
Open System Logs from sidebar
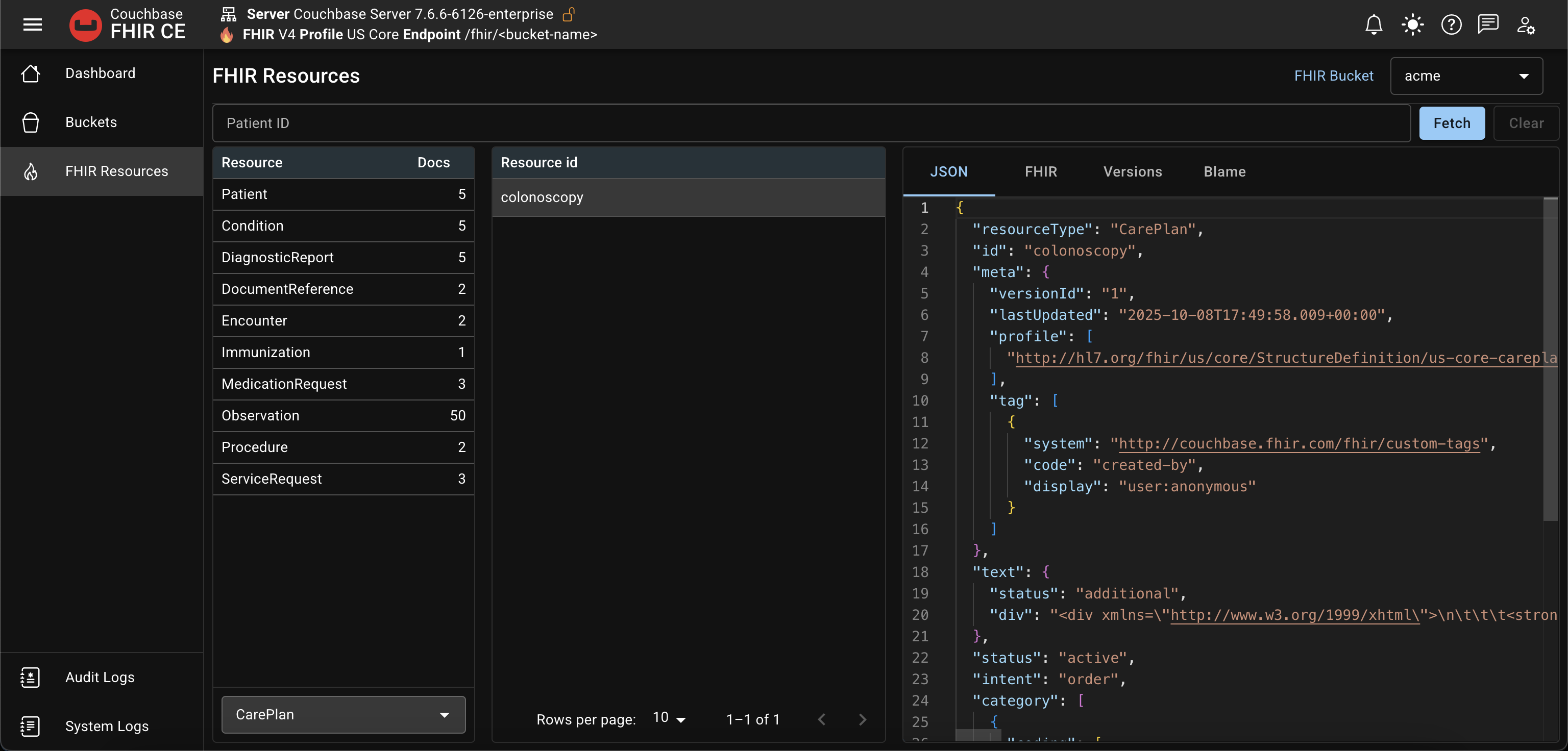point(107,726)
